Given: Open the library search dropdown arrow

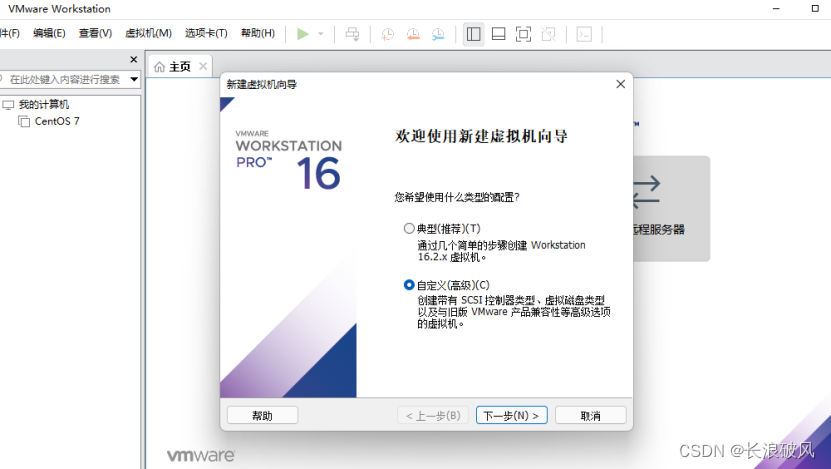Looking at the screenshot, I should coord(134,79).
